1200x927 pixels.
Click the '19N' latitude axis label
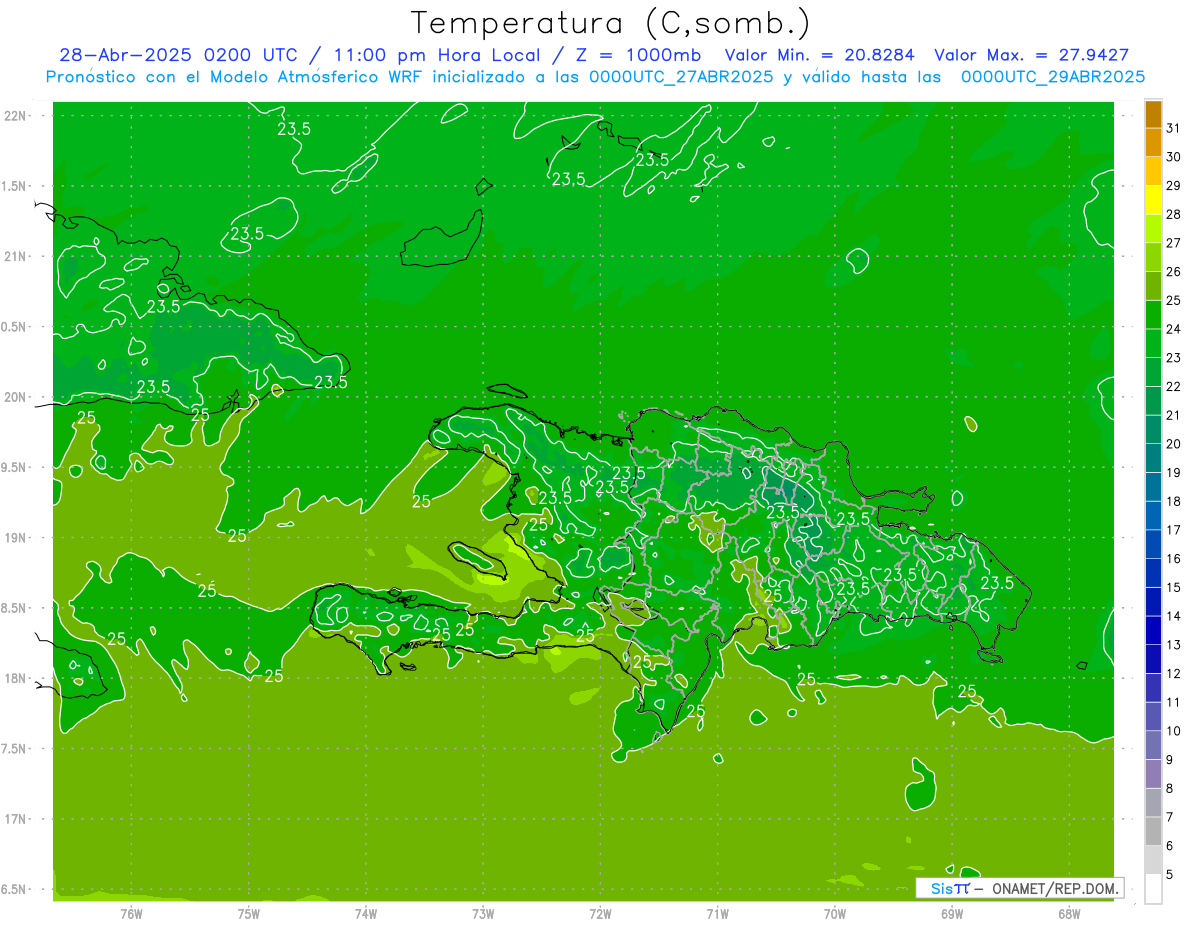coord(16,538)
